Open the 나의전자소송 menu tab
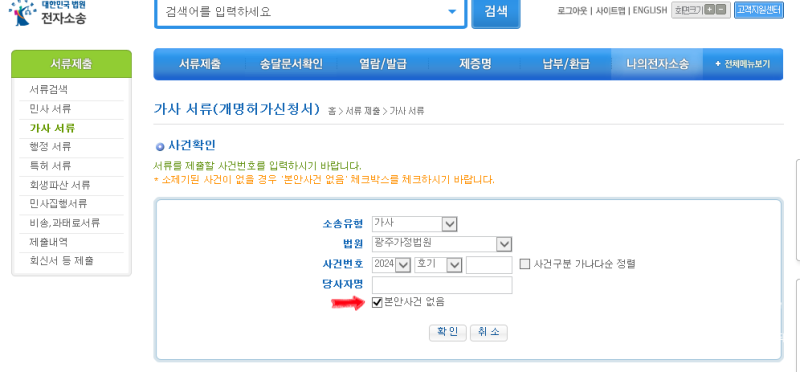The width and height of the screenshot is (800, 372). [x=657, y=64]
